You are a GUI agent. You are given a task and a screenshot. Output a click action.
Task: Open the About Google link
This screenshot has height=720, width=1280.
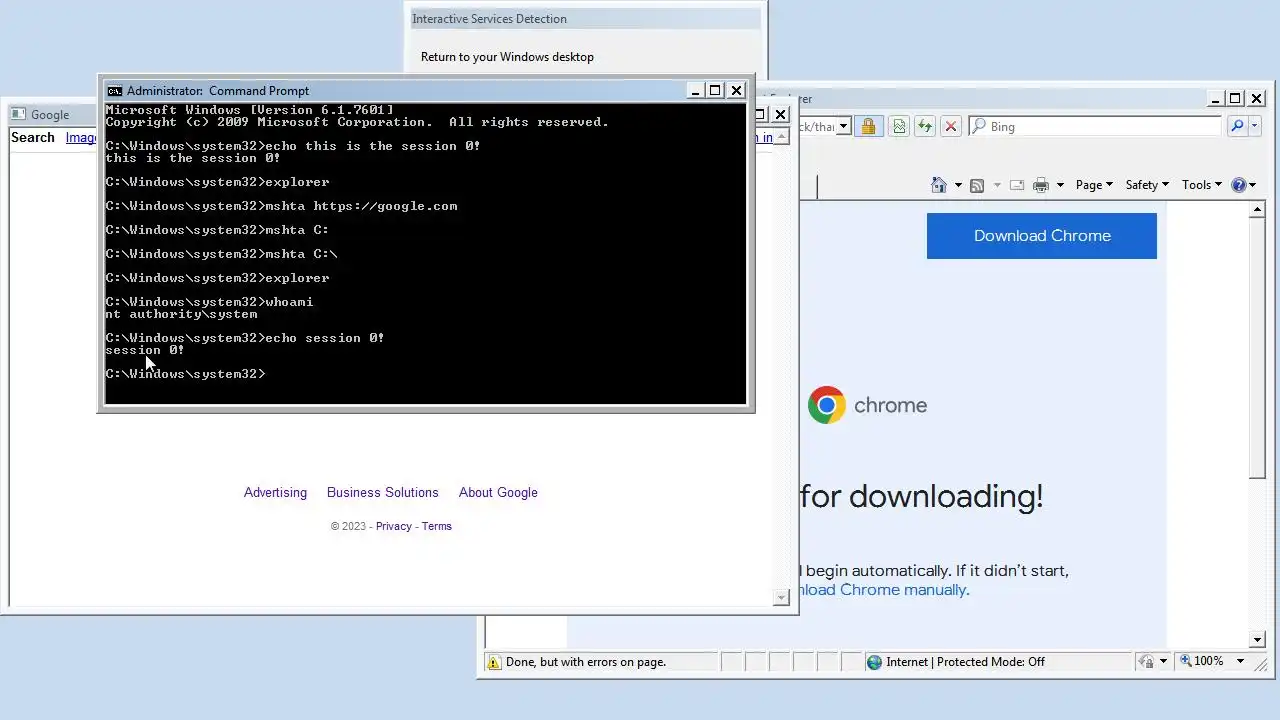point(498,492)
